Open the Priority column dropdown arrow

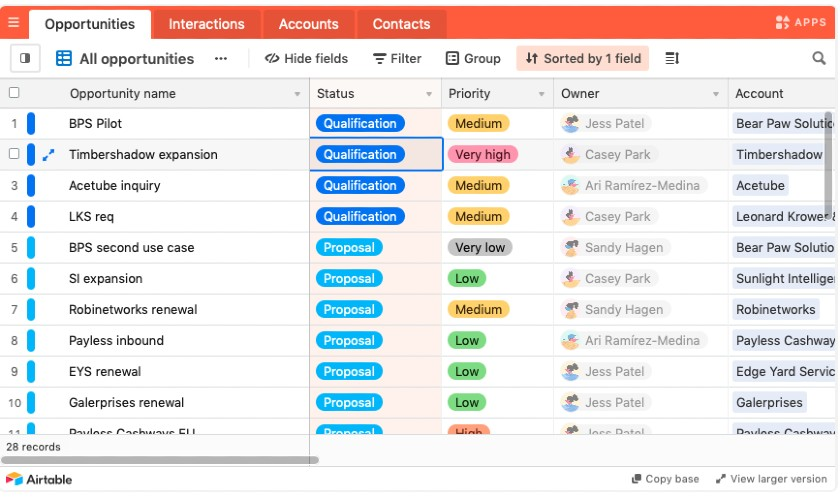[x=541, y=94]
